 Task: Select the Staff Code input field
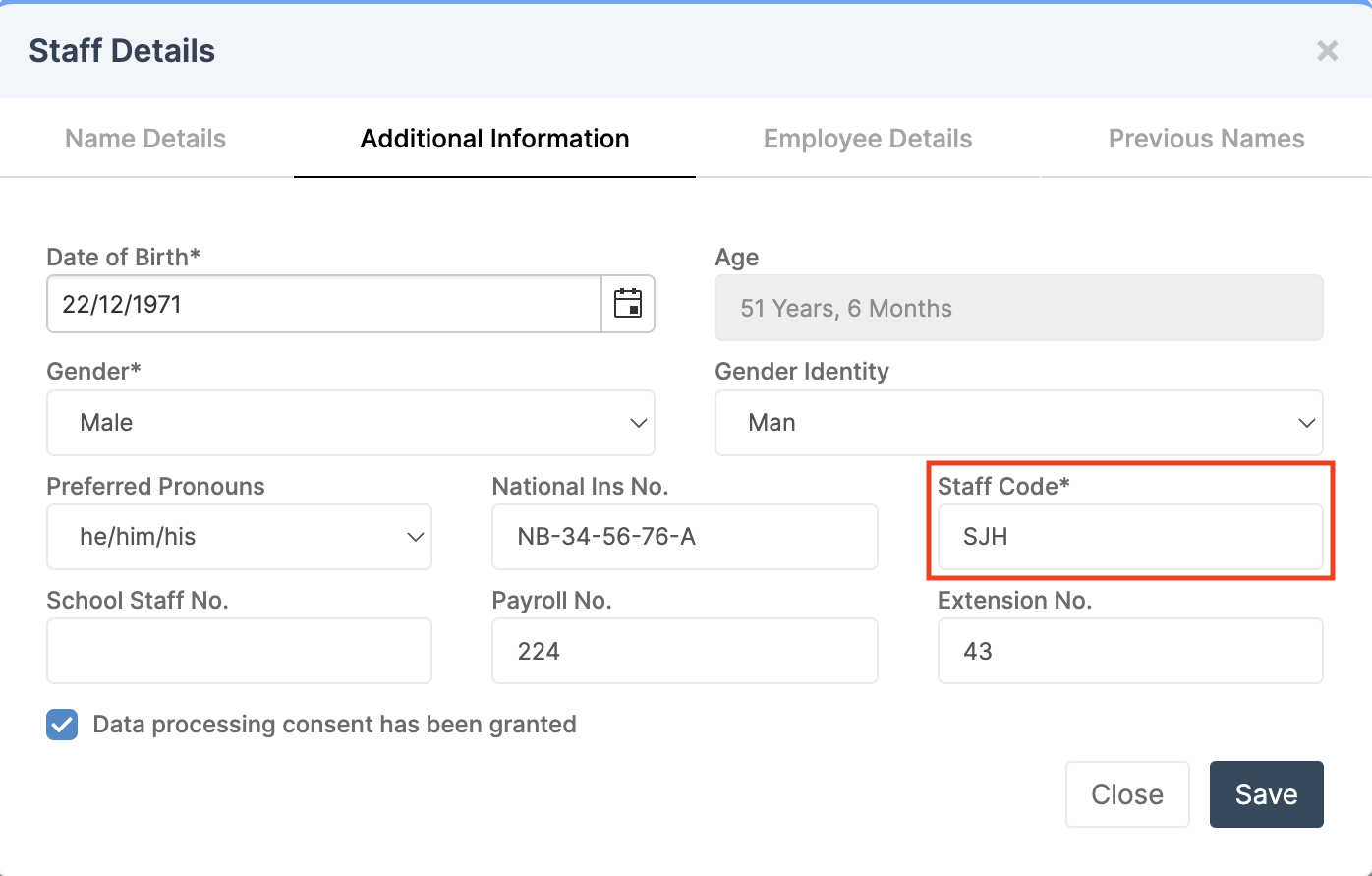point(1130,537)
